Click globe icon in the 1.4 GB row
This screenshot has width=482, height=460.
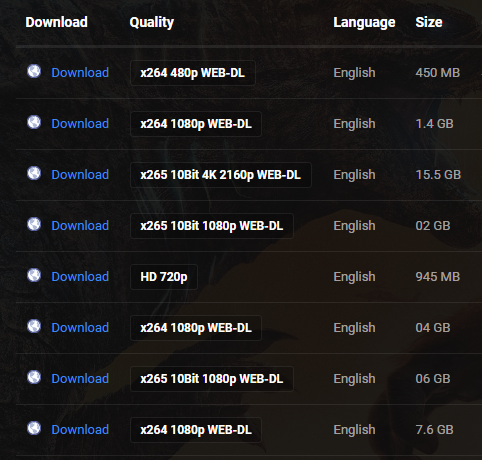click(x=34, y=122)
